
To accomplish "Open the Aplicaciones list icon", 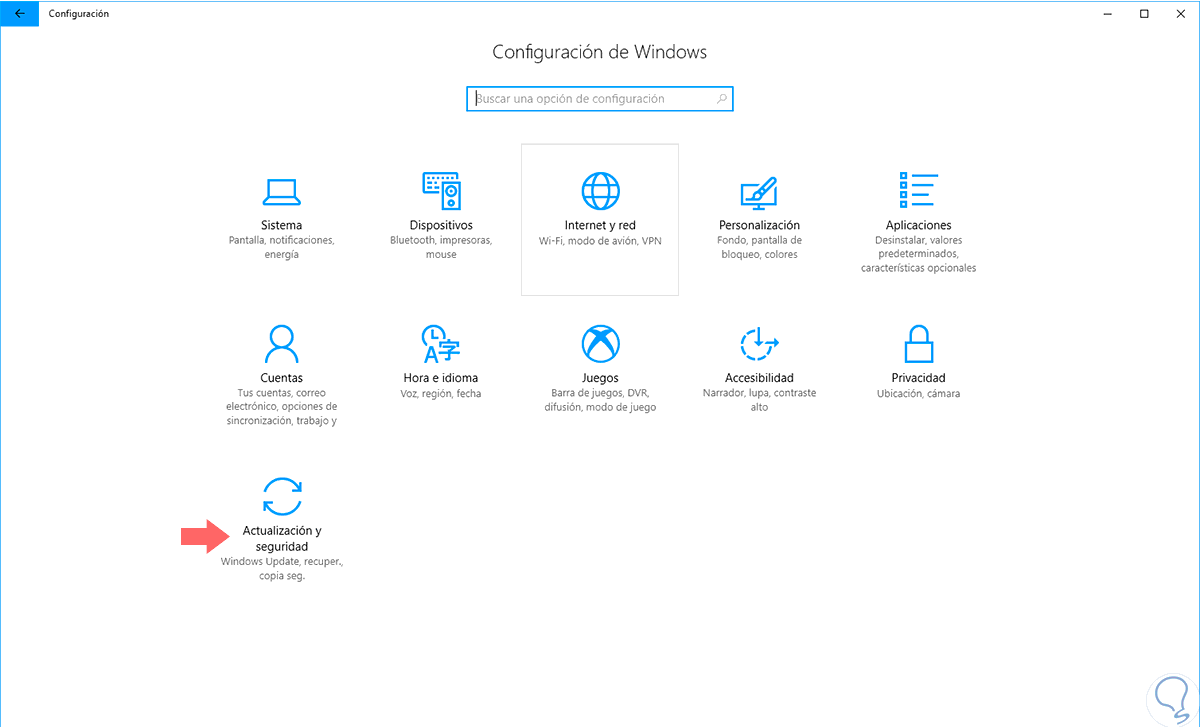I will [x=918, y=190].
